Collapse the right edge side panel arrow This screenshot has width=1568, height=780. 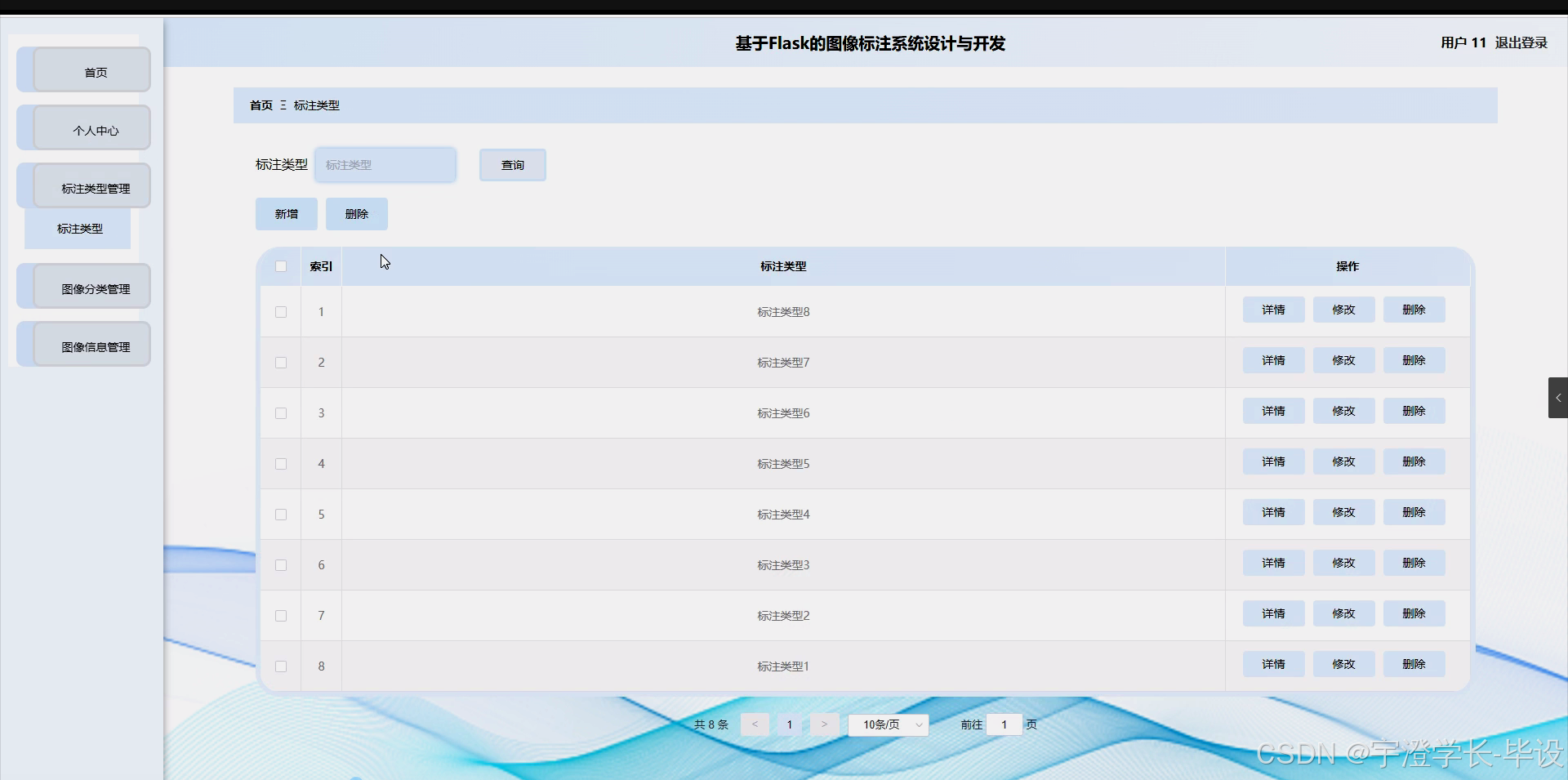point(1558,398)
